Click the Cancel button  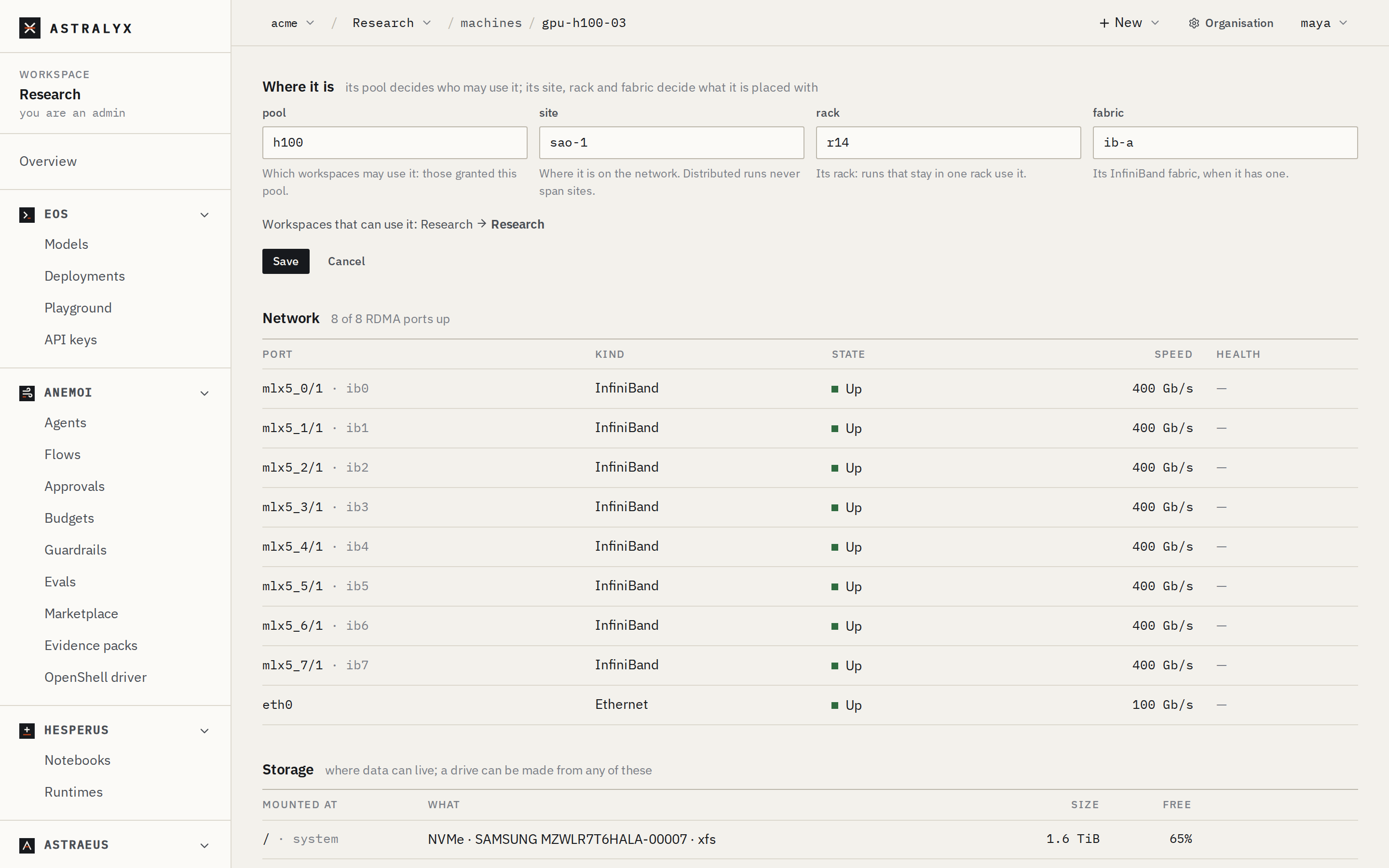(346, 261)
